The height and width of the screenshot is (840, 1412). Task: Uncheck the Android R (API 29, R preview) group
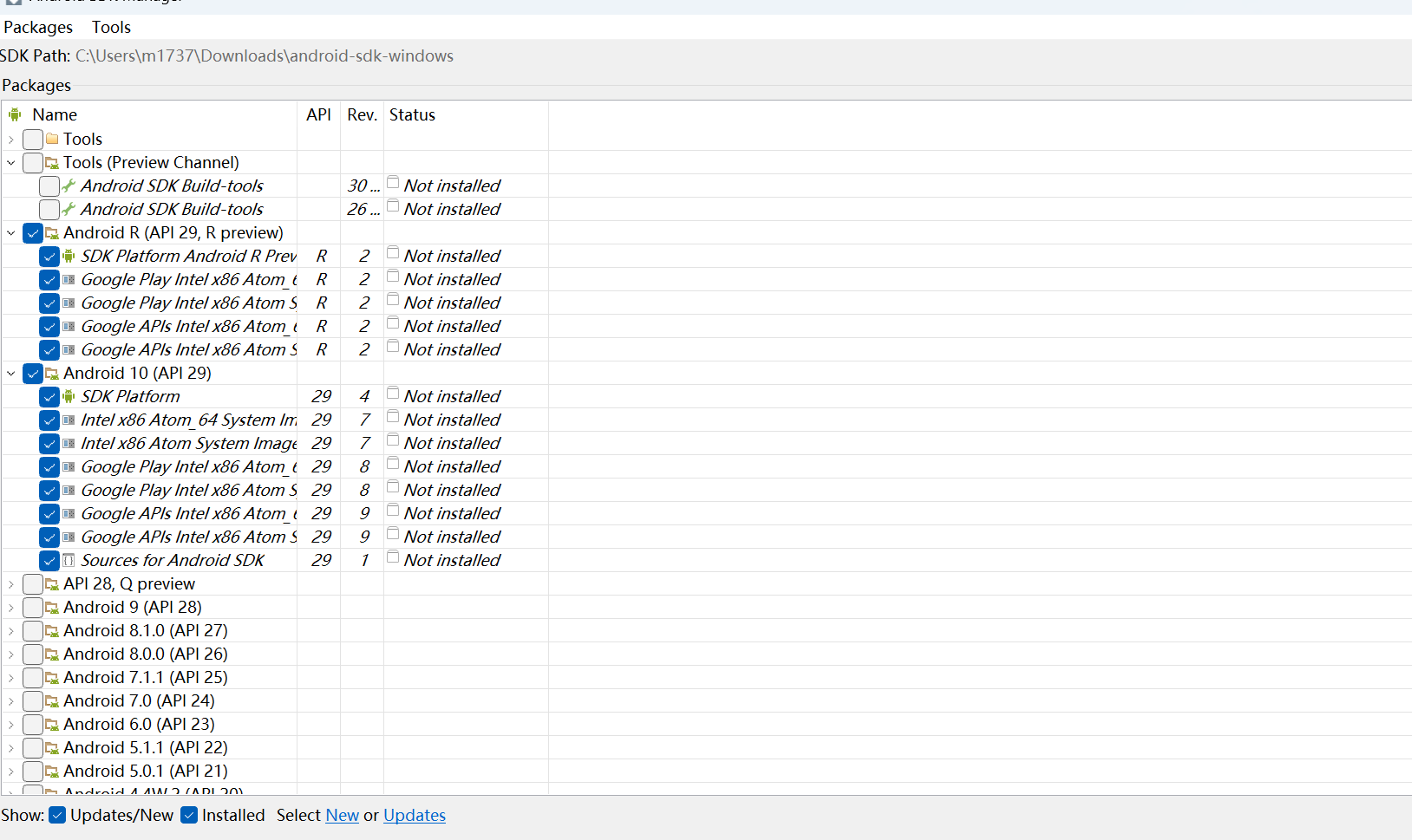pyautogui.click(x=33, y=232)
